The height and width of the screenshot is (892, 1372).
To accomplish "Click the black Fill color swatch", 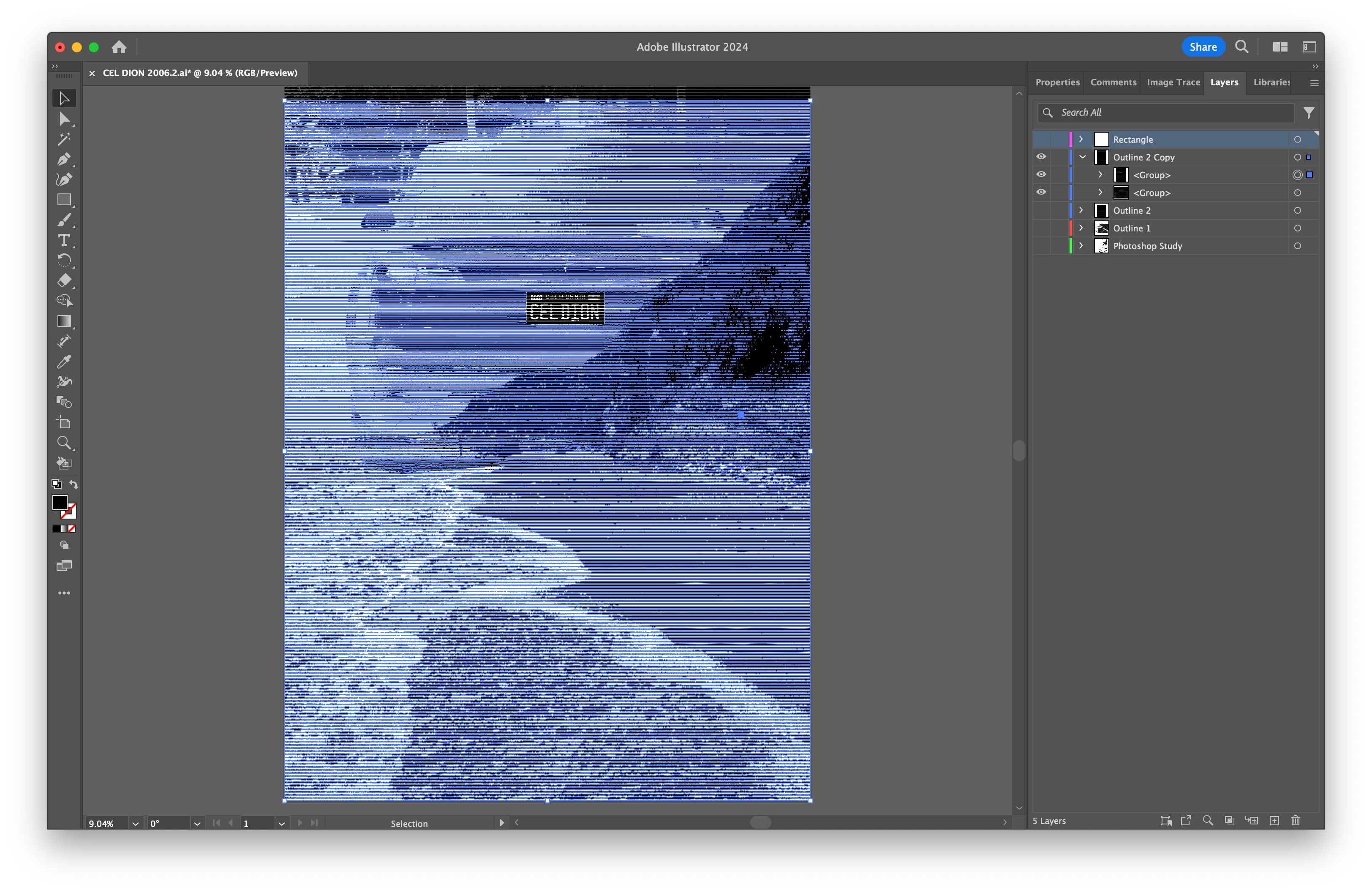I will coord(60,503).
